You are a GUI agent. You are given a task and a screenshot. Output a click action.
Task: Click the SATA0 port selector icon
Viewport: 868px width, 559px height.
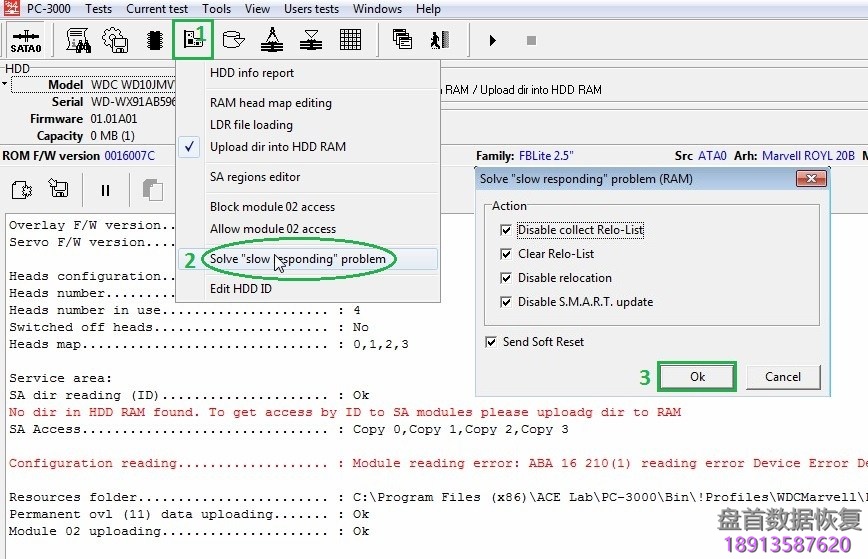26,41
